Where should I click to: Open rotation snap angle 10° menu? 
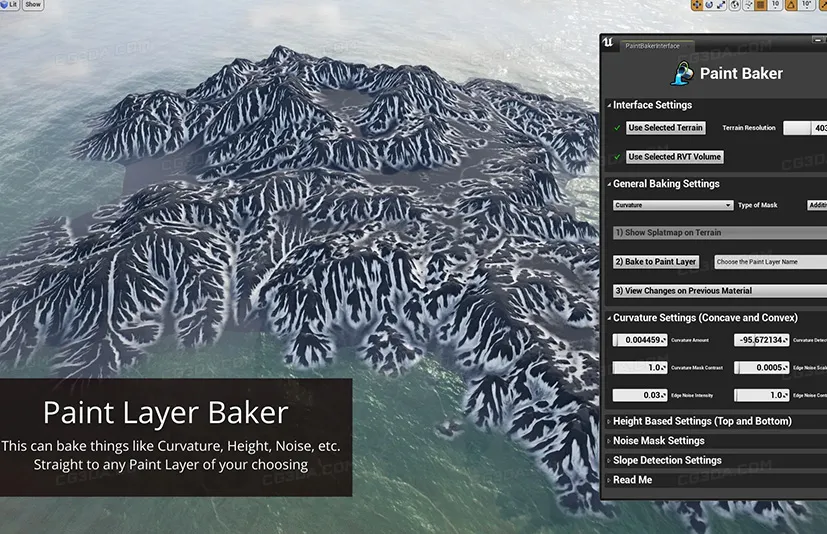[x=806, y=5]
